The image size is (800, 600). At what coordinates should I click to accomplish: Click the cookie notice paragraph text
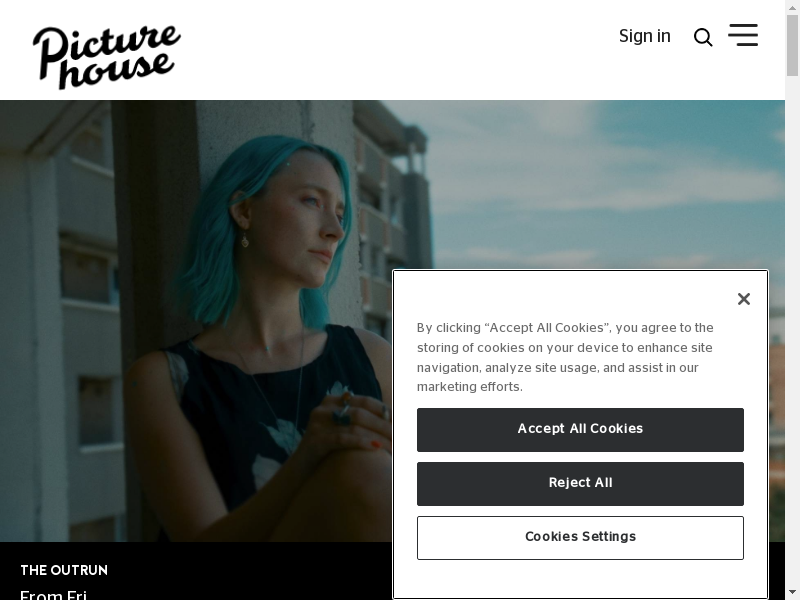click(565, 357)
